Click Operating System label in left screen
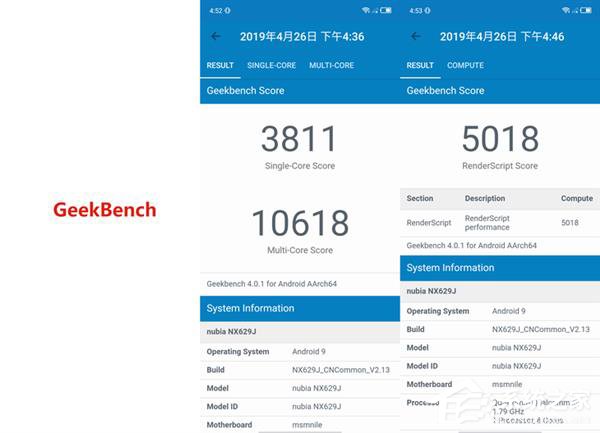Image resolution: width=600 pixels, height=433 pixels. 238,352
